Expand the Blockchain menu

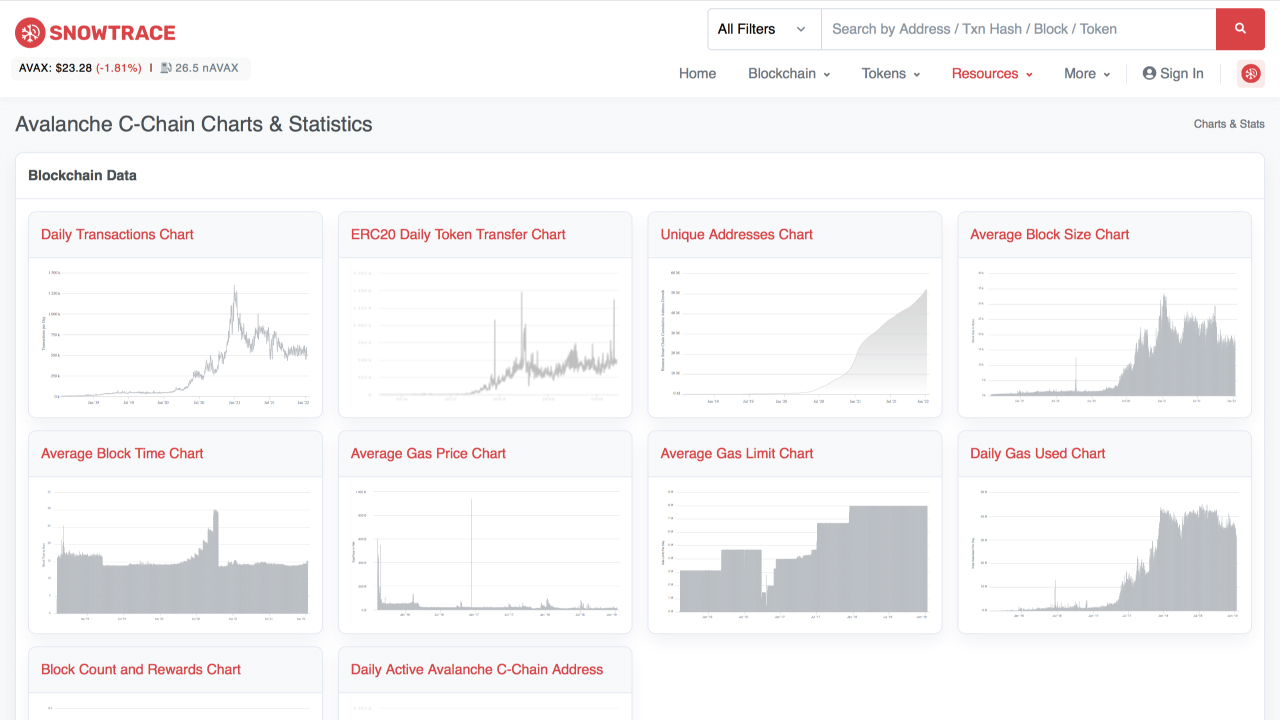click(x=789, y=73)
